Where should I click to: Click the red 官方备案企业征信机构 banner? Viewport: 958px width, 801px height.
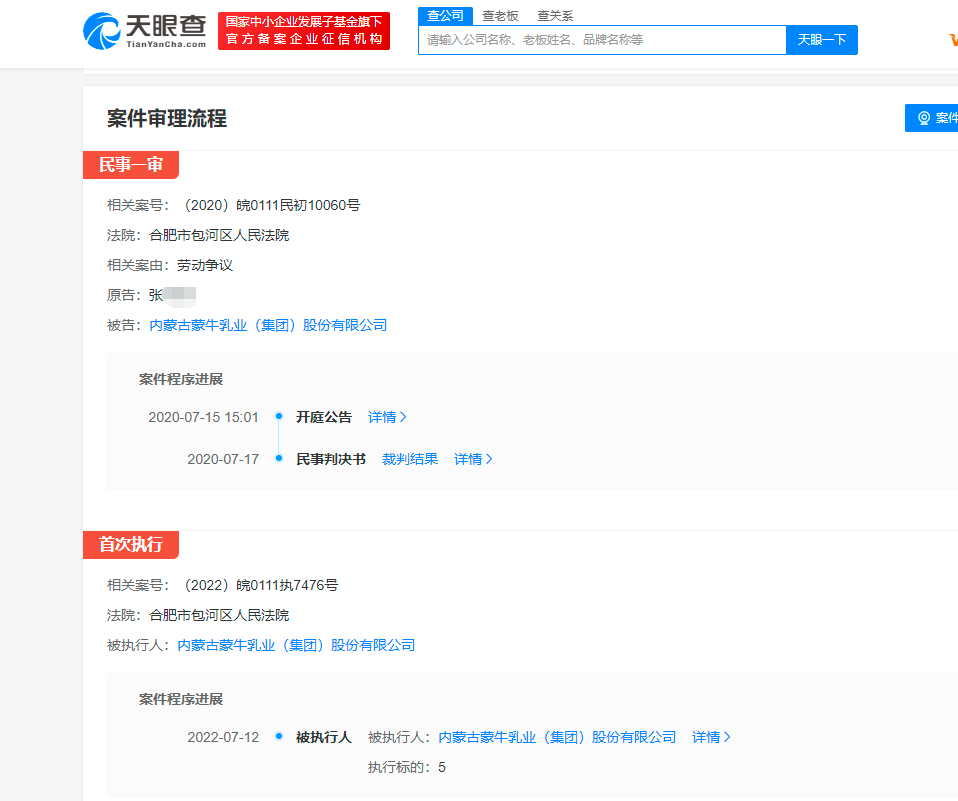(x=304, y=31)
